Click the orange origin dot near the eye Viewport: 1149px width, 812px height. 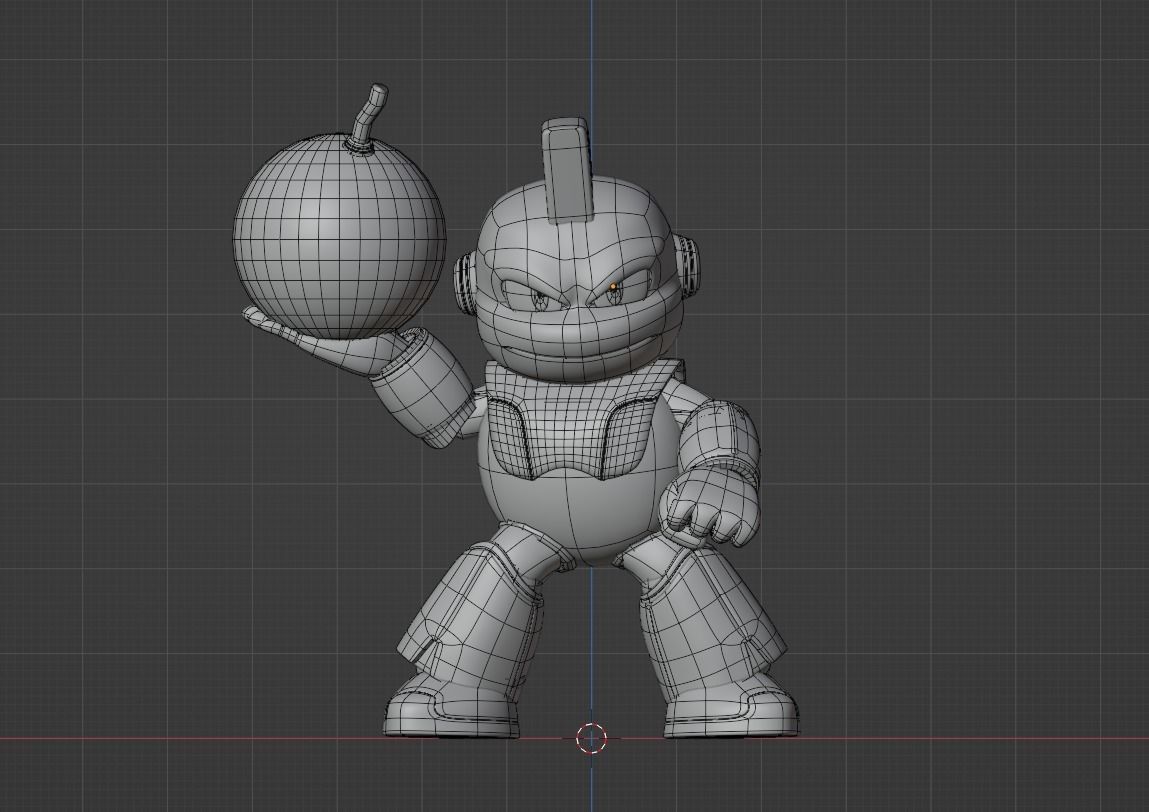pos(613,287)
